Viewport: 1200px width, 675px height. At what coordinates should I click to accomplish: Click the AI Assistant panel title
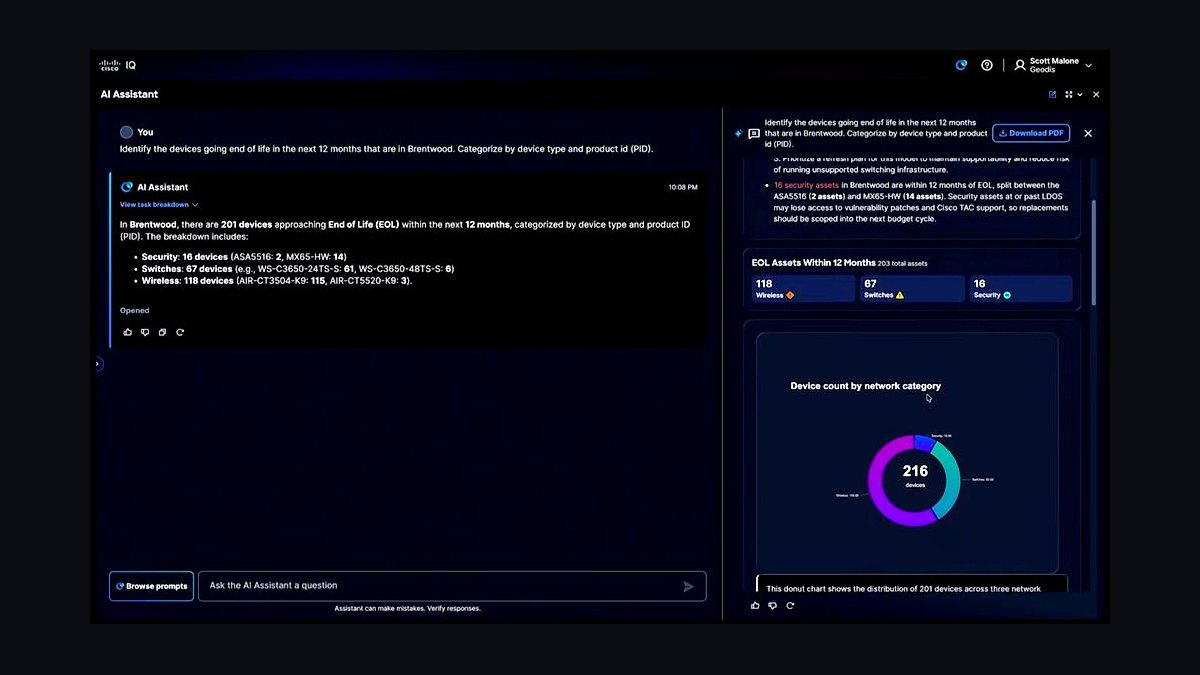129,94
